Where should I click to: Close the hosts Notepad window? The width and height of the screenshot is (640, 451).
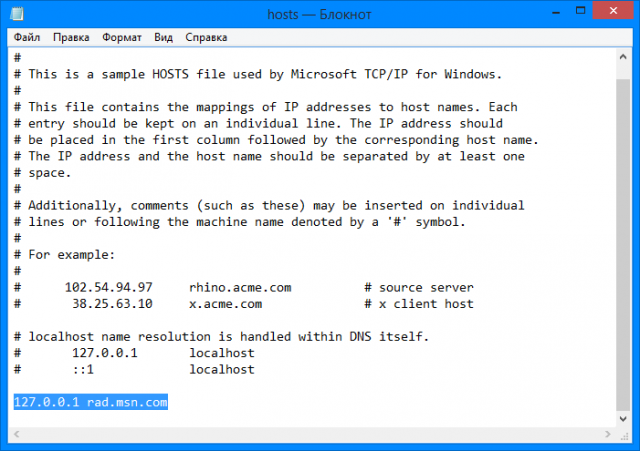pos(613,11)
